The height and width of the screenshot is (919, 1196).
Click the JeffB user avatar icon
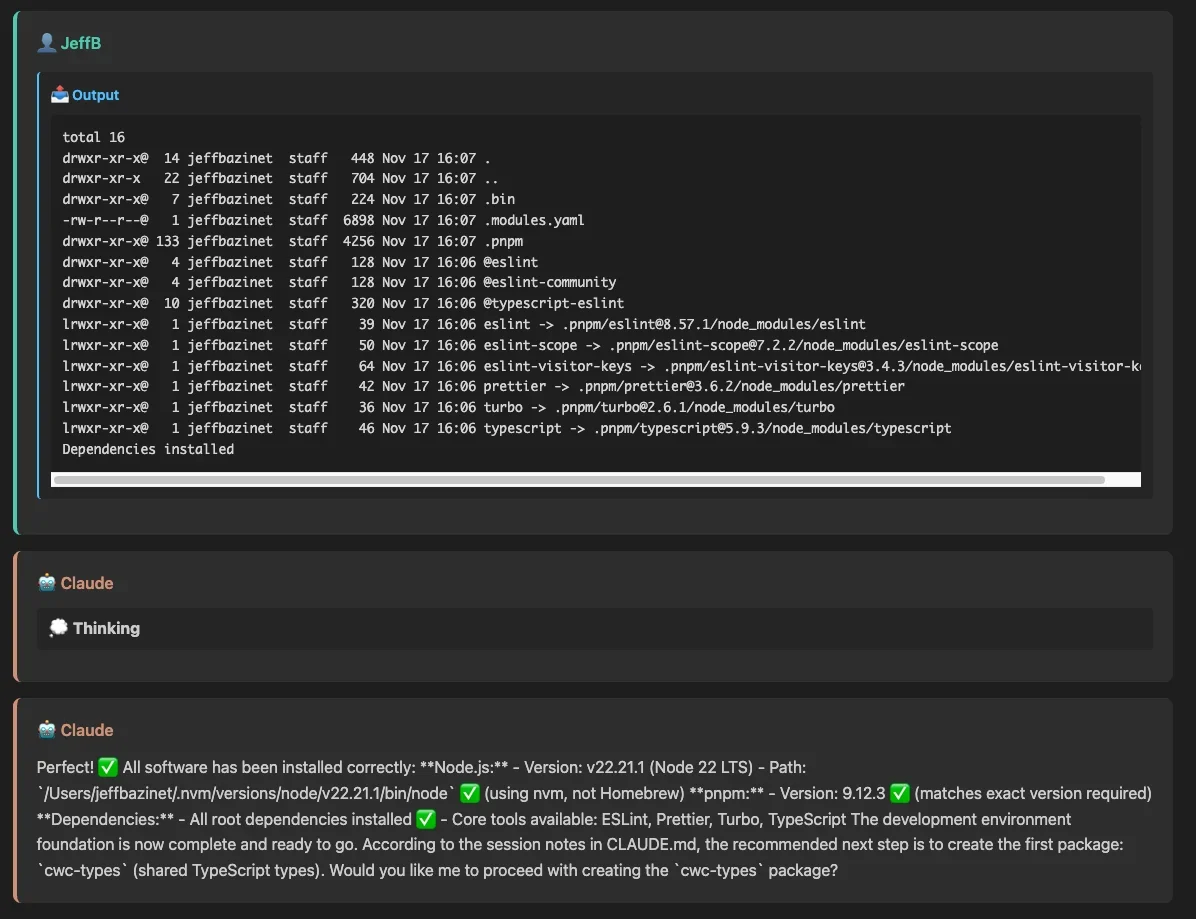pos(46,43)
